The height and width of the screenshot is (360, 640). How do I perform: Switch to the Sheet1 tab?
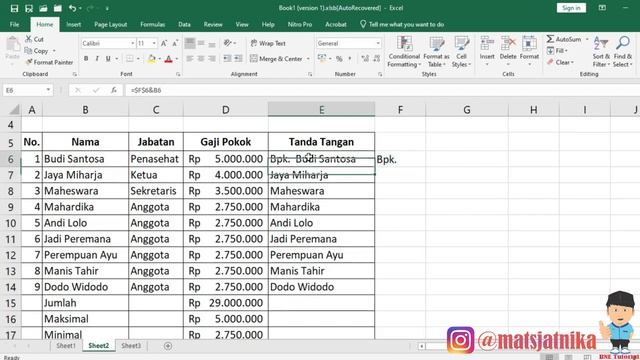[x=66, y=346]
